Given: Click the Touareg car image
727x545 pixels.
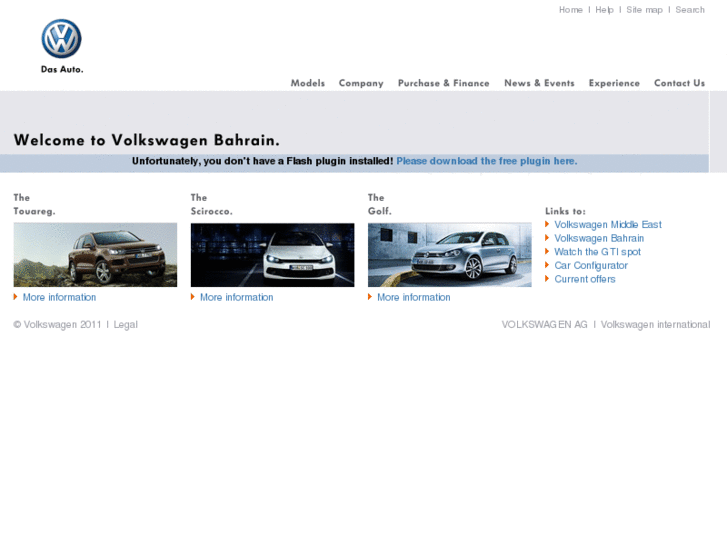Looking at the screenshot, I should click(95, 255).
